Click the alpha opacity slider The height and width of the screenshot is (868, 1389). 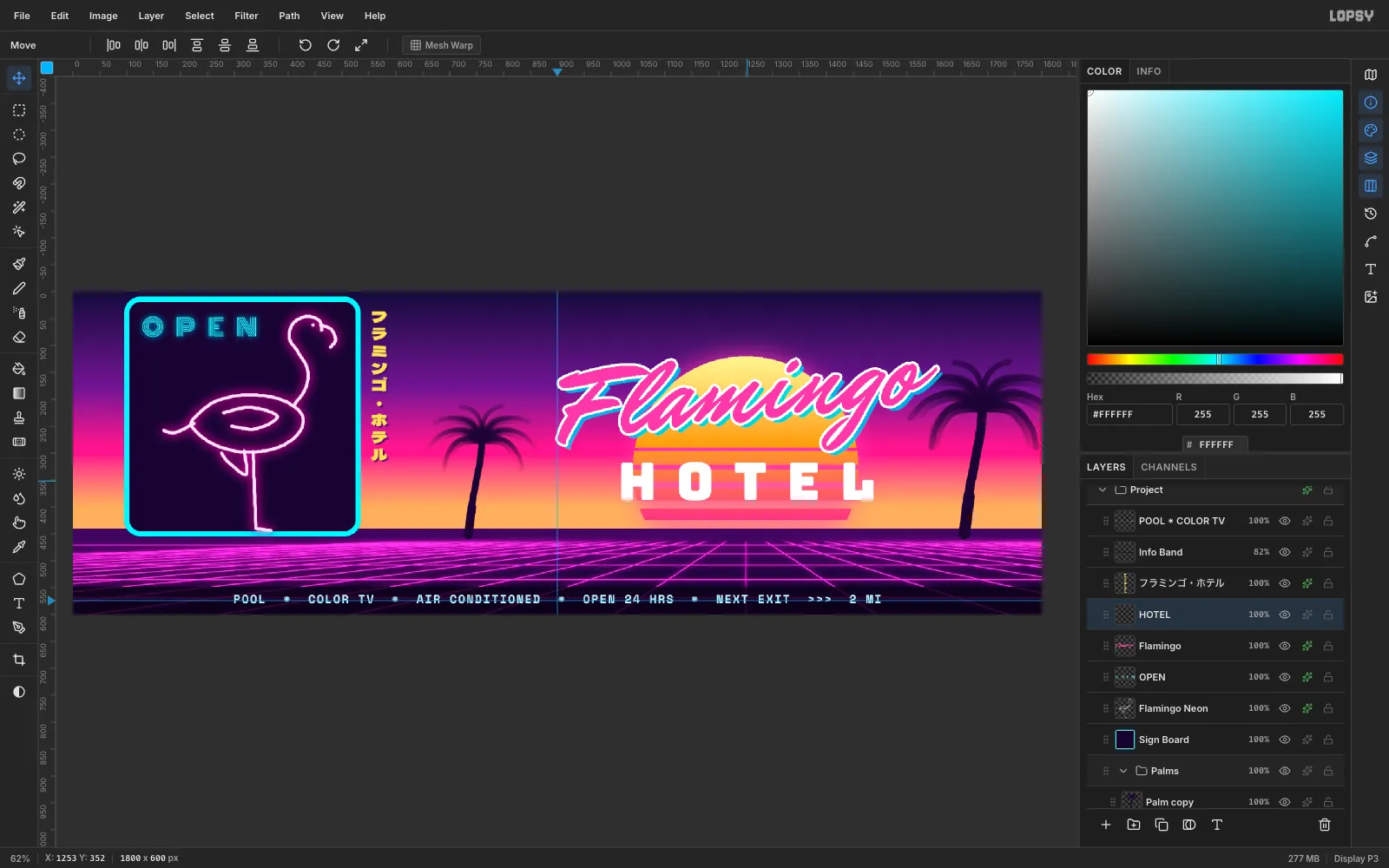[1215, 378]
